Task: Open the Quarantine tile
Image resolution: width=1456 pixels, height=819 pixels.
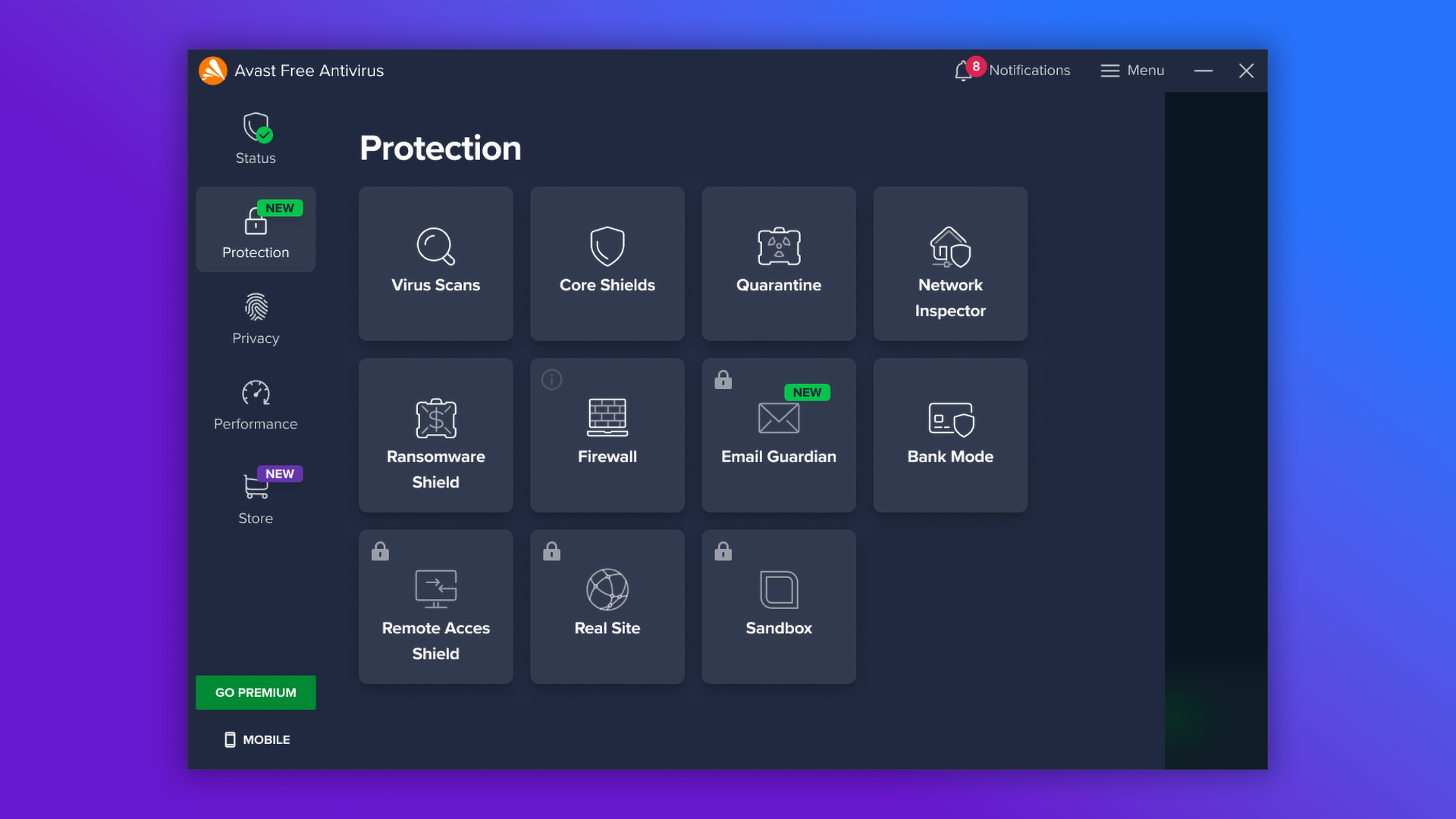Action: (x=779, y=263)
